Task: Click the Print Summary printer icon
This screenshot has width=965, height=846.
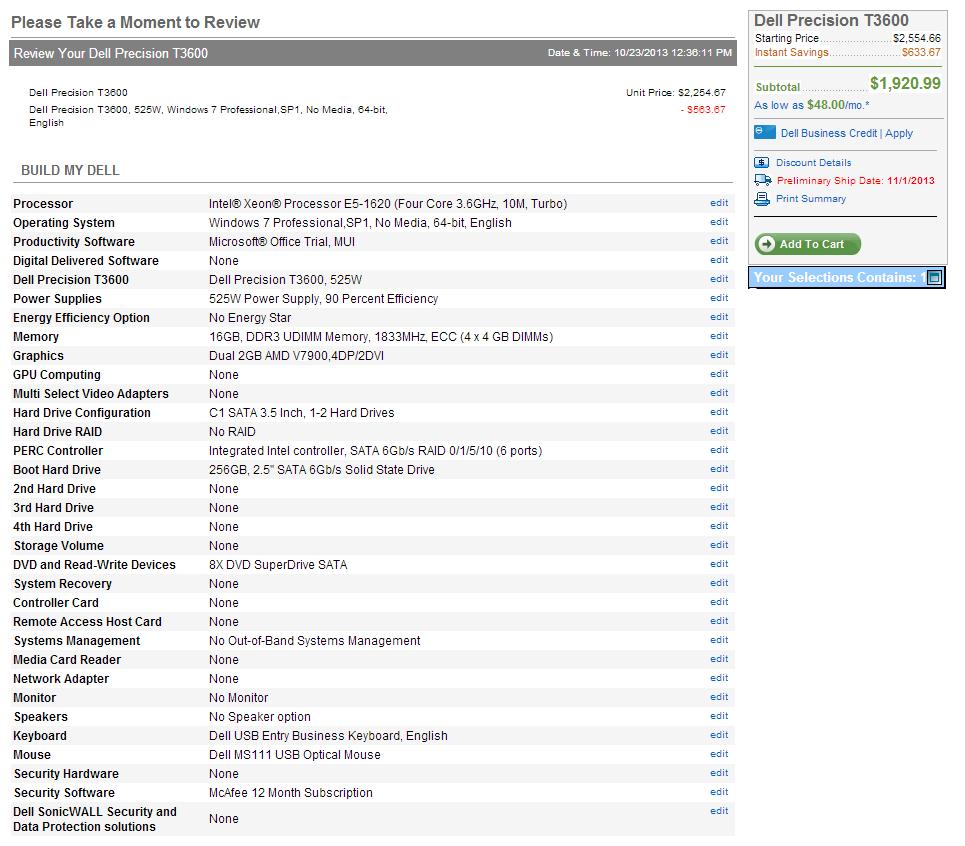Action: pos(762,199)
